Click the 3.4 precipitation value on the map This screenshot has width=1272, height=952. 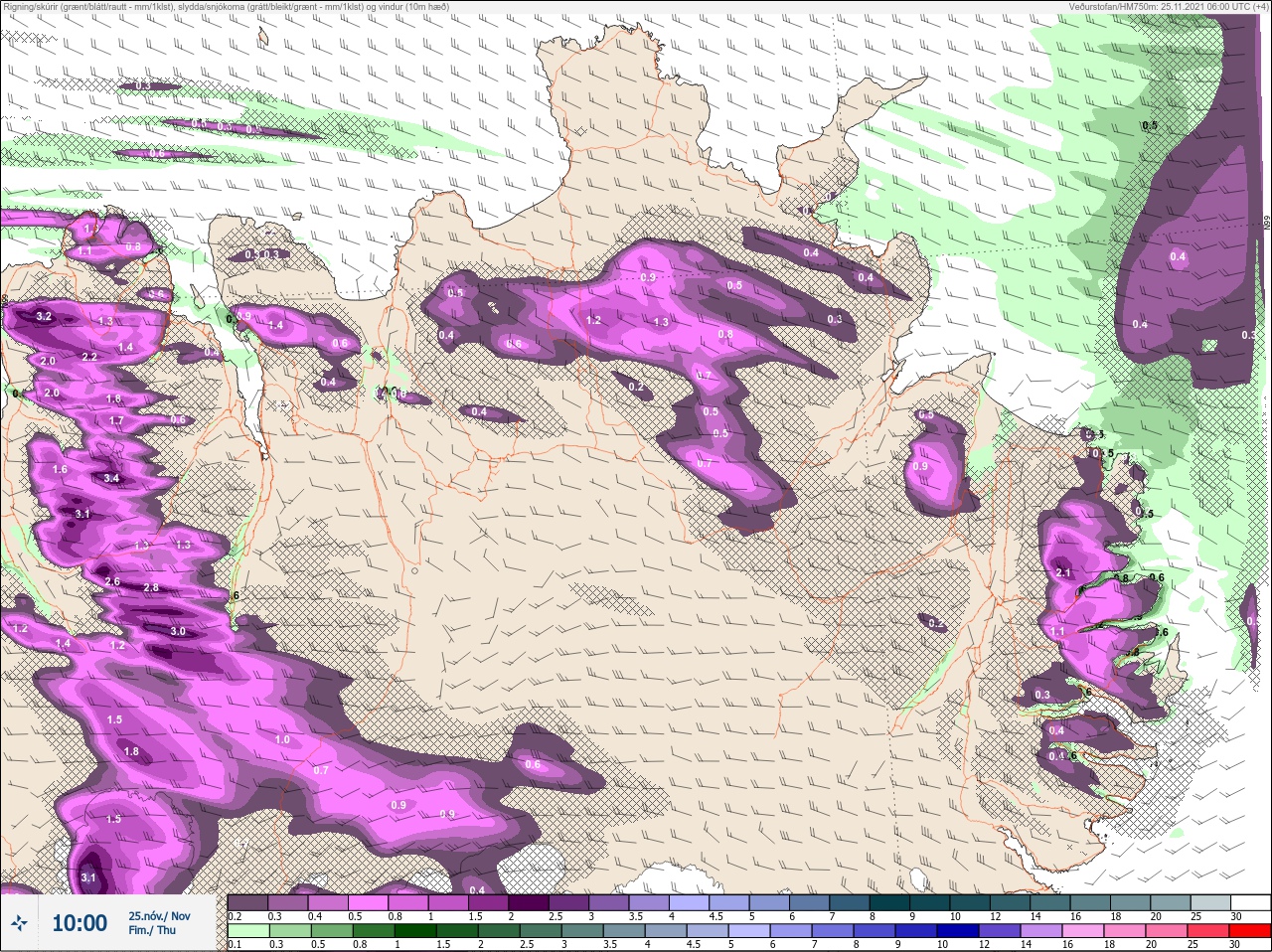click(111, 478)
